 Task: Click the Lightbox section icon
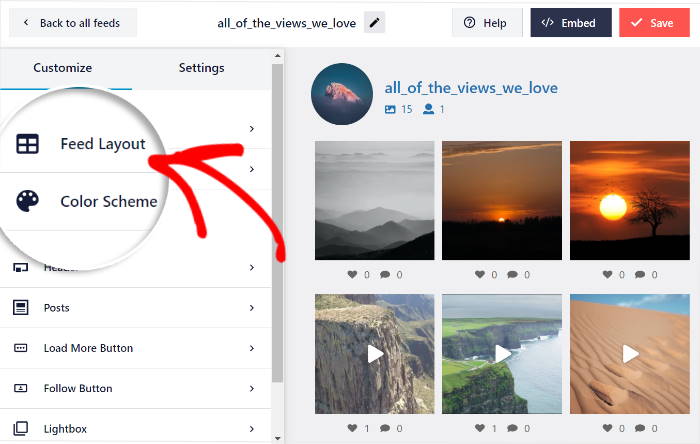click(21, 428)
